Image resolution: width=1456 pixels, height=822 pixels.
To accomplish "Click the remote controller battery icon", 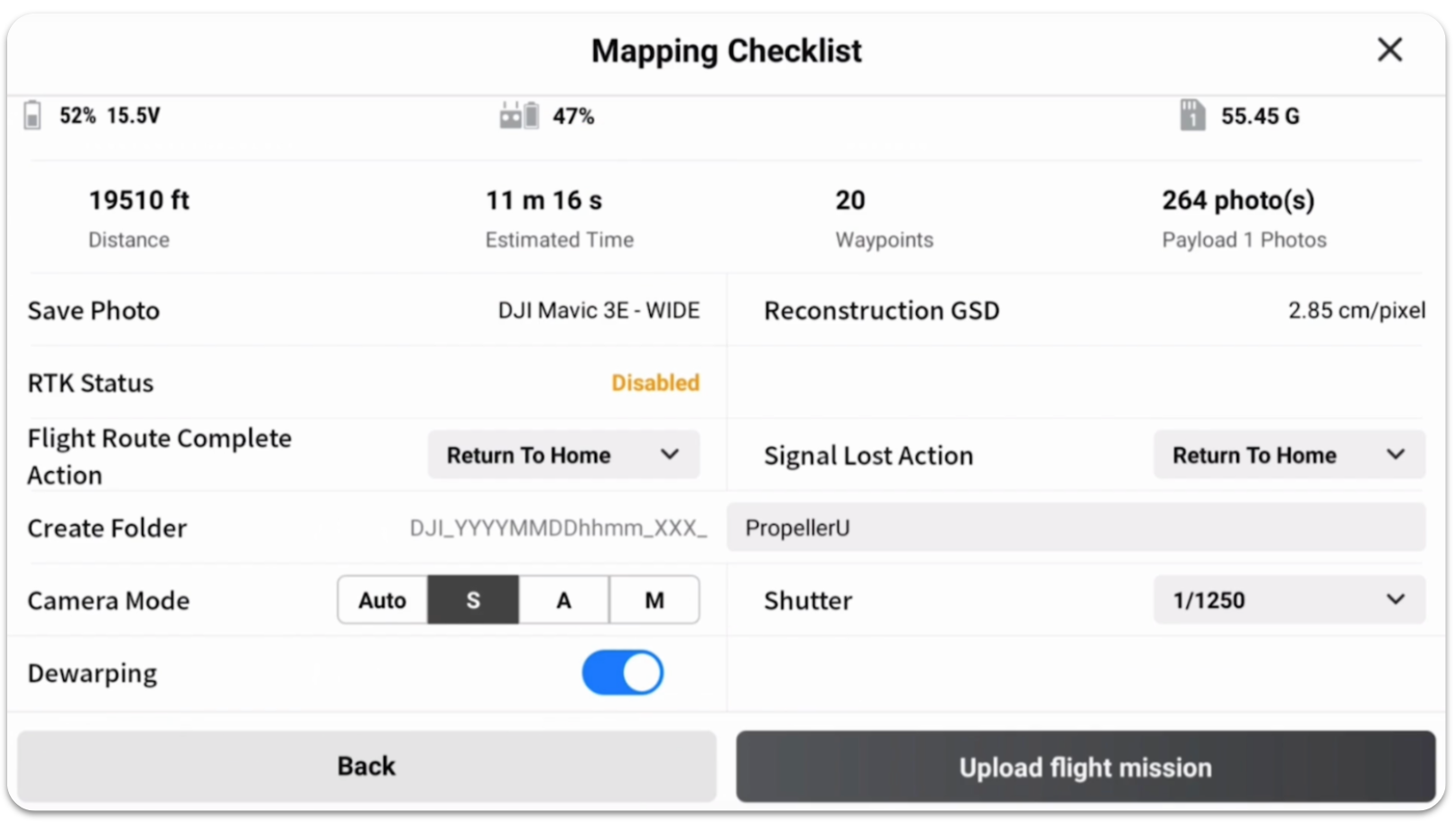I will 519,115.
